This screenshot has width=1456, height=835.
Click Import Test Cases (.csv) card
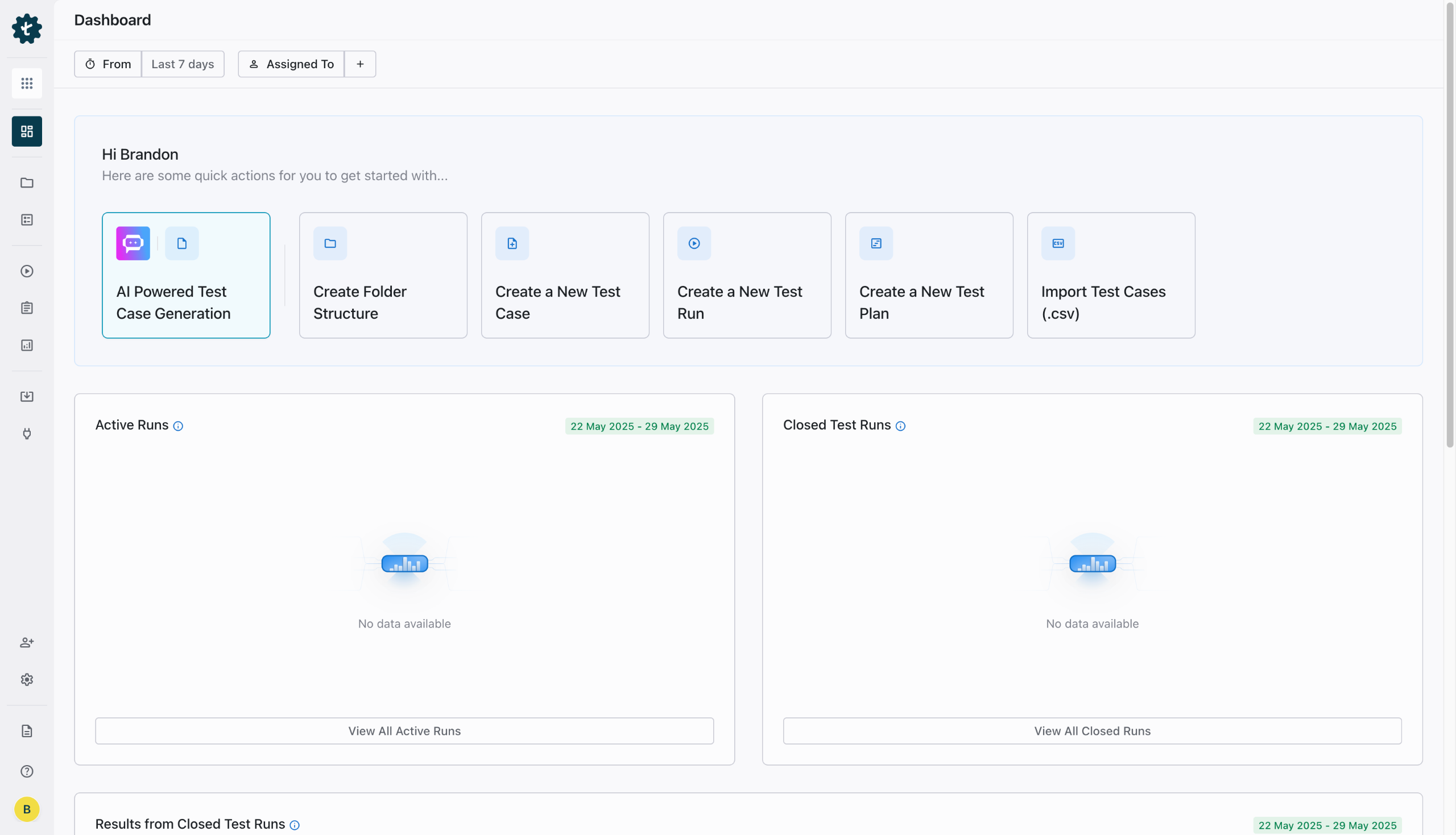click(x=1111, y=275)
